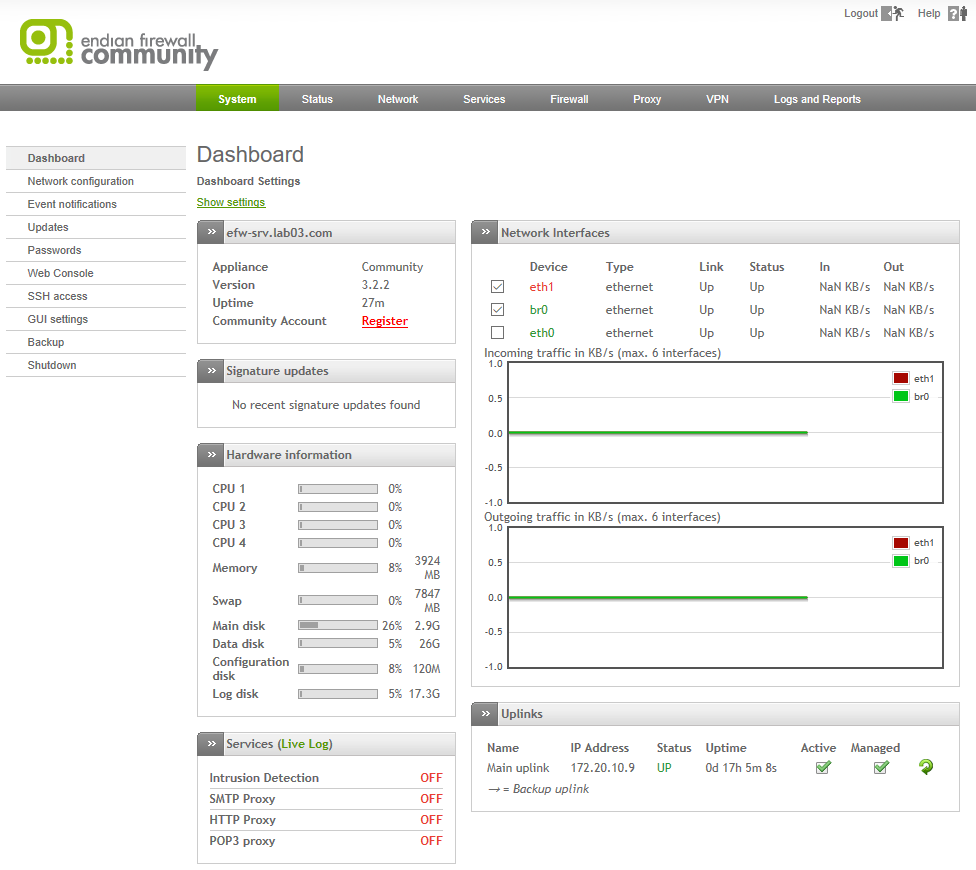Click the Main disk usage bar
Image resolution: width=976 pixels, height=870 pixels.
click(x=338, y=625)
